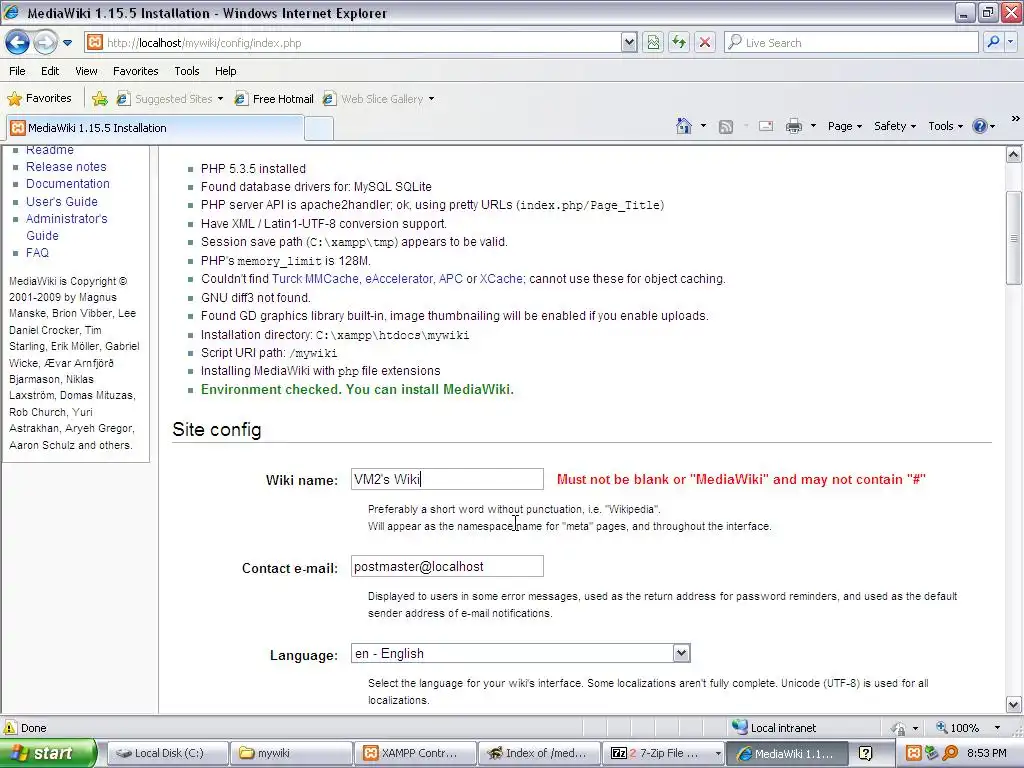Image resolution: width=1024 pixels, height=768 pixels.
Task: Click the Compatibility View icon
Action: pyautogui.click(x=653, y=42)
